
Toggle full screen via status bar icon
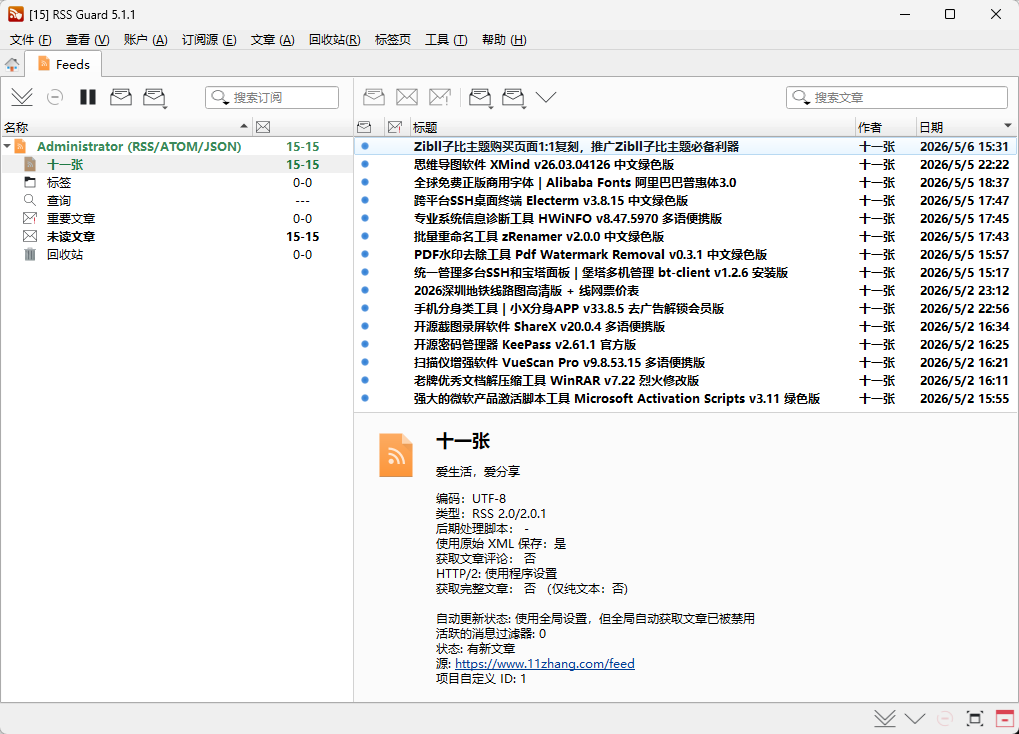click(975, 718)
